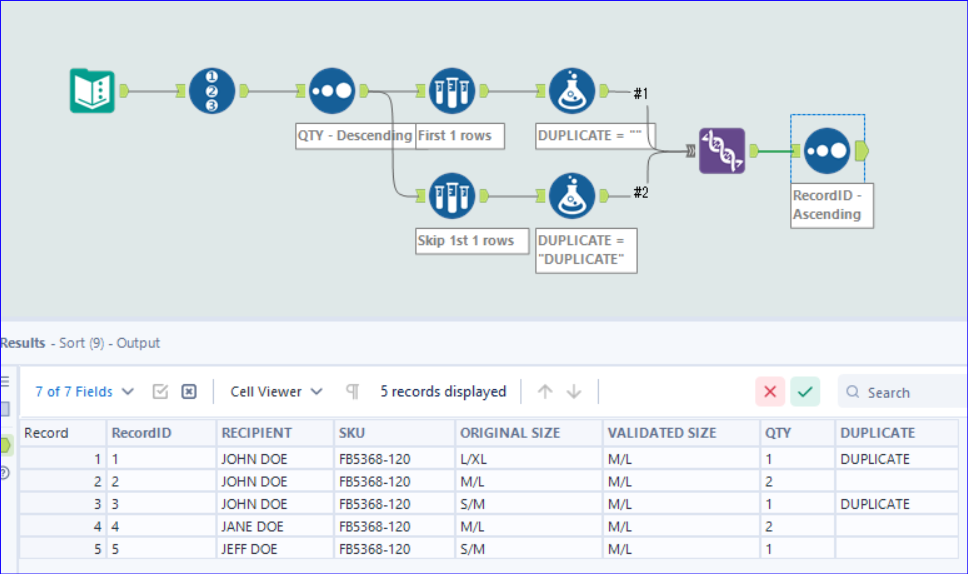Click the Skip 1st 1 rows annotation label
This screenshot has width=968, height=574.
pos(472,241)
